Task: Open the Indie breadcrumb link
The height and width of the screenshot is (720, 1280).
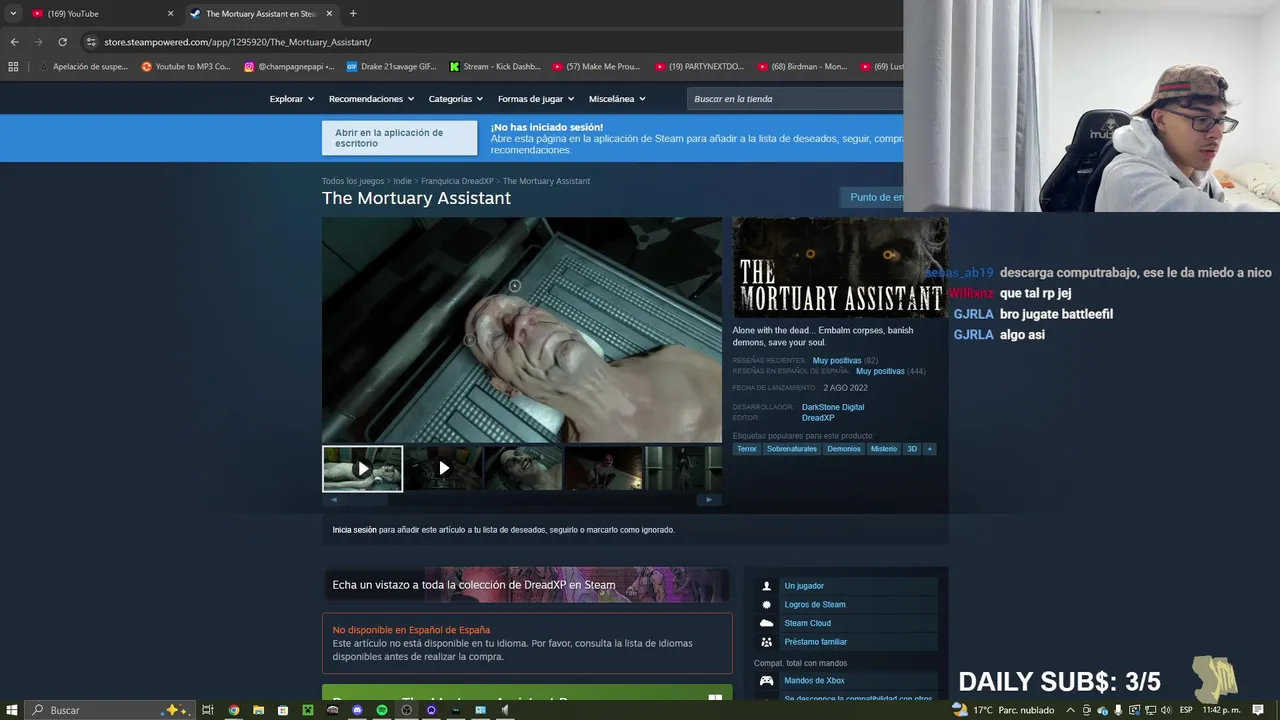Action: [x=402, y=181]
